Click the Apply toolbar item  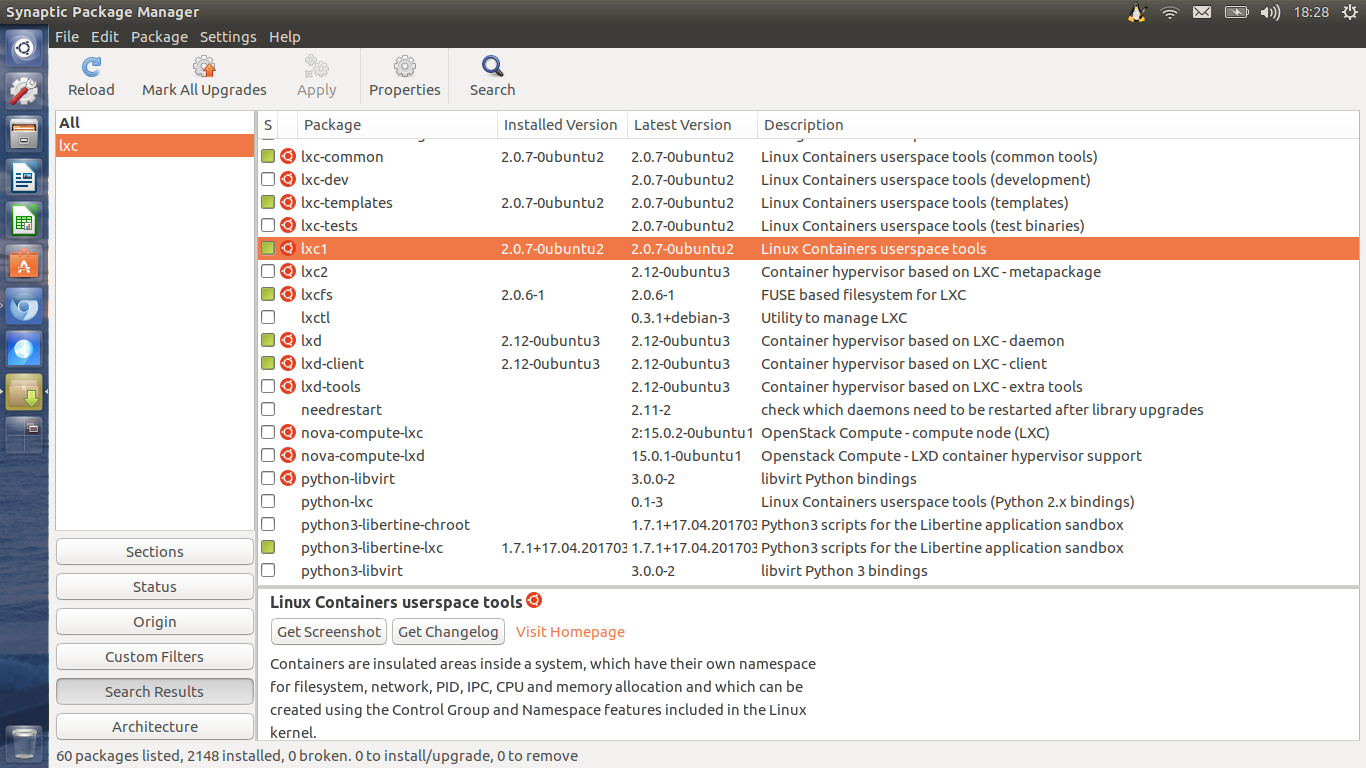click(316, 77)
